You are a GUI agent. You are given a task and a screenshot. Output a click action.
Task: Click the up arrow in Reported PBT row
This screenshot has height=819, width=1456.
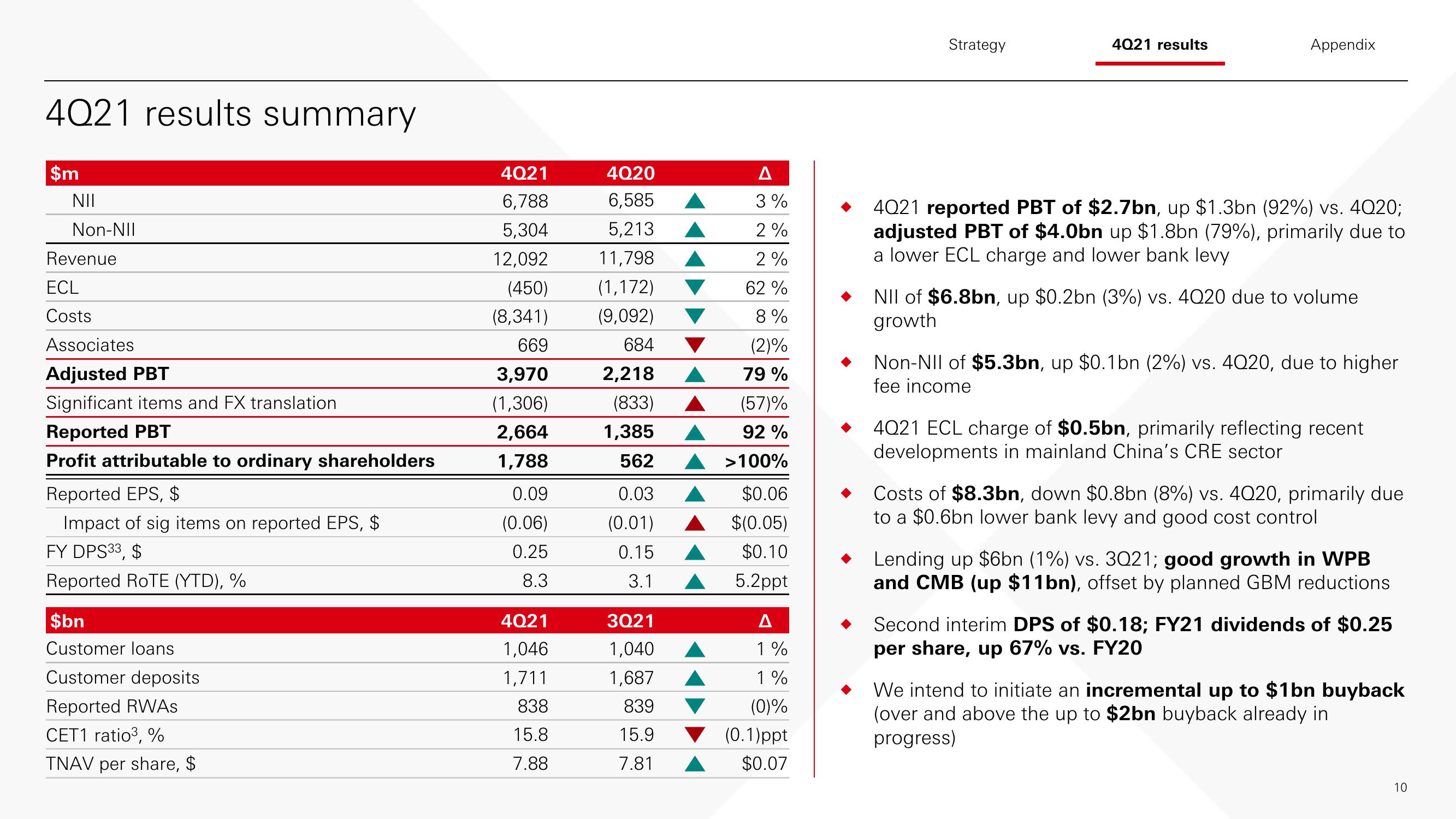tap(695, 432)
